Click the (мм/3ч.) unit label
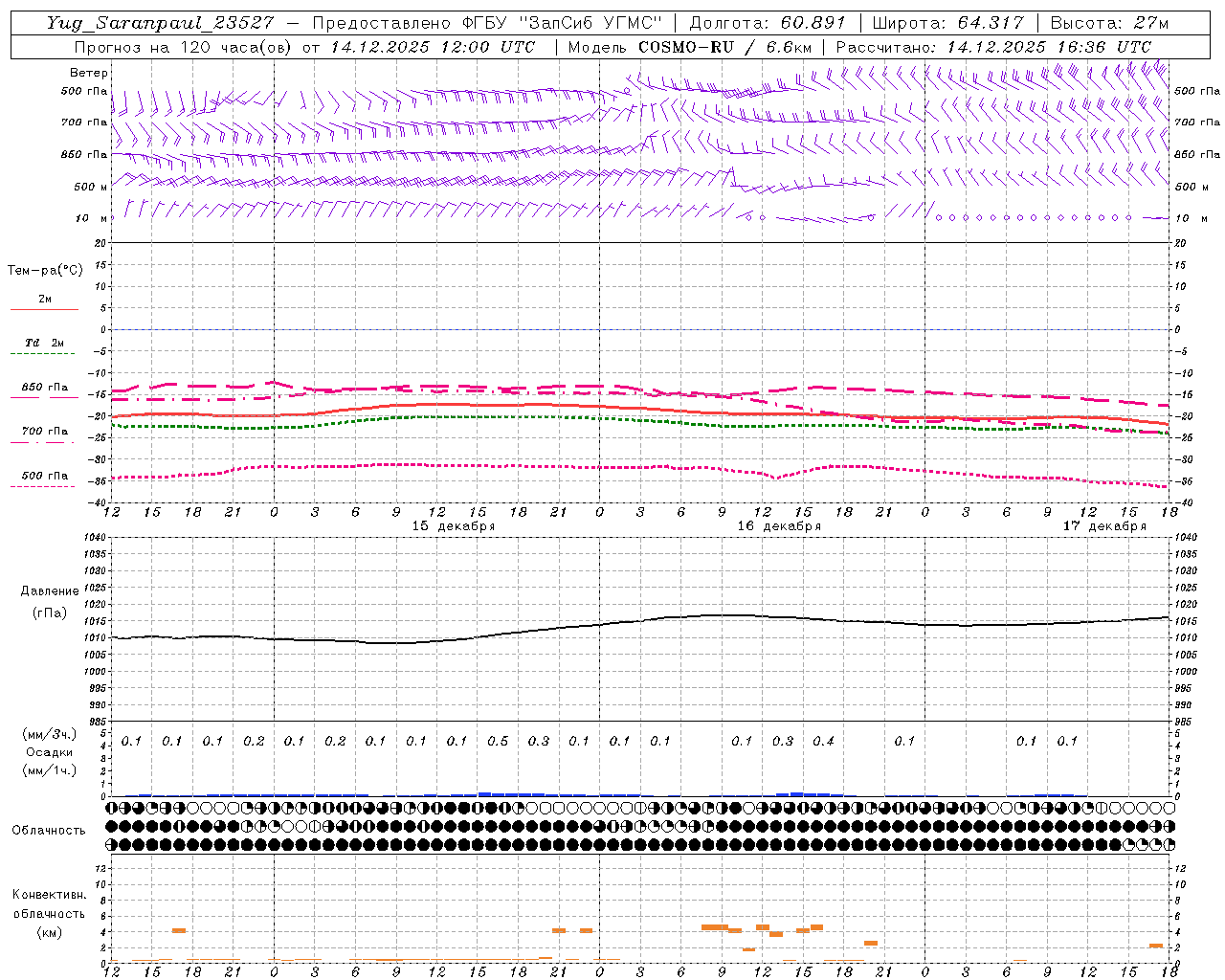 point(50,734)
